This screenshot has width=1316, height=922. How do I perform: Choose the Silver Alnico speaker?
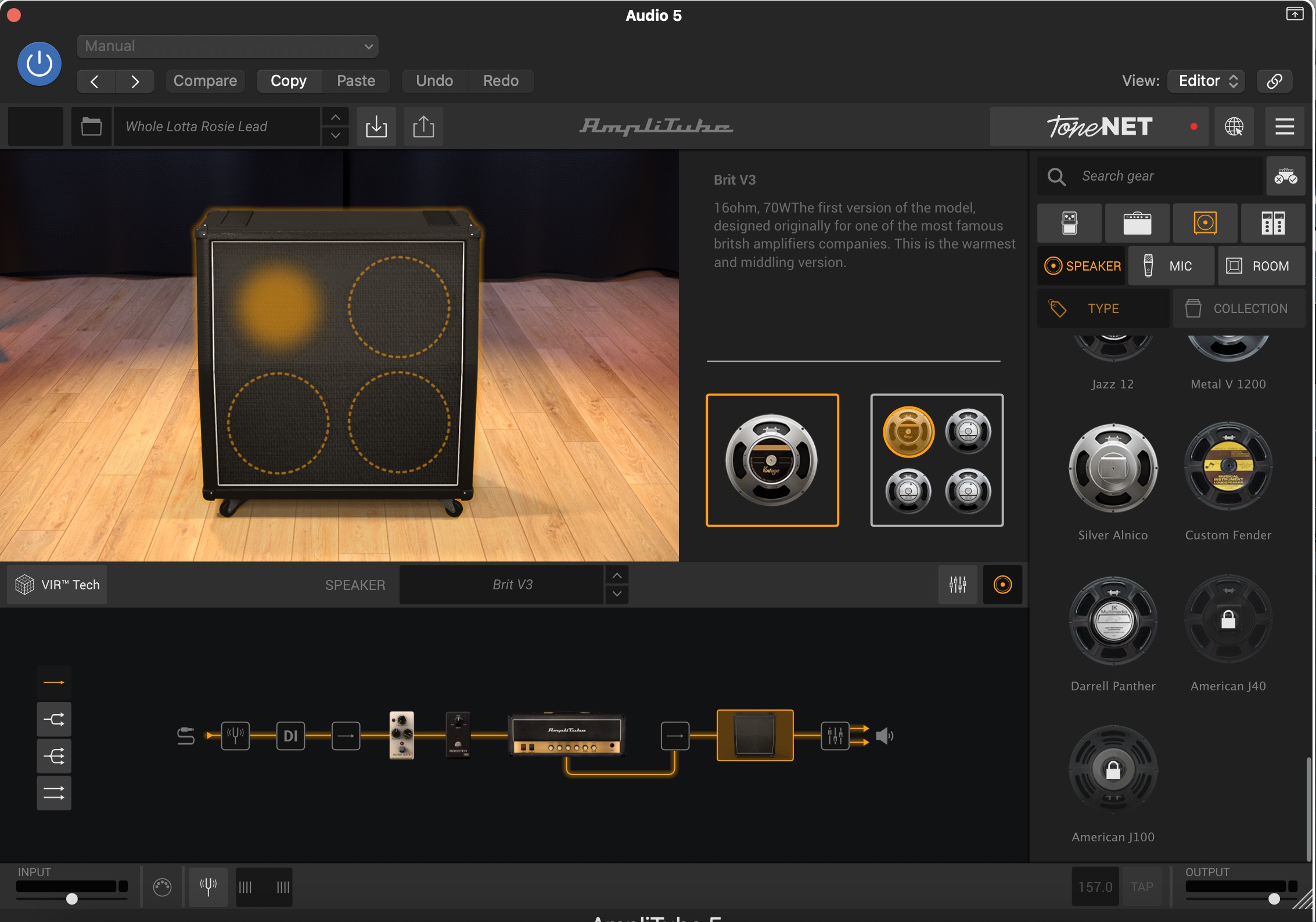tap(1113, 468)
